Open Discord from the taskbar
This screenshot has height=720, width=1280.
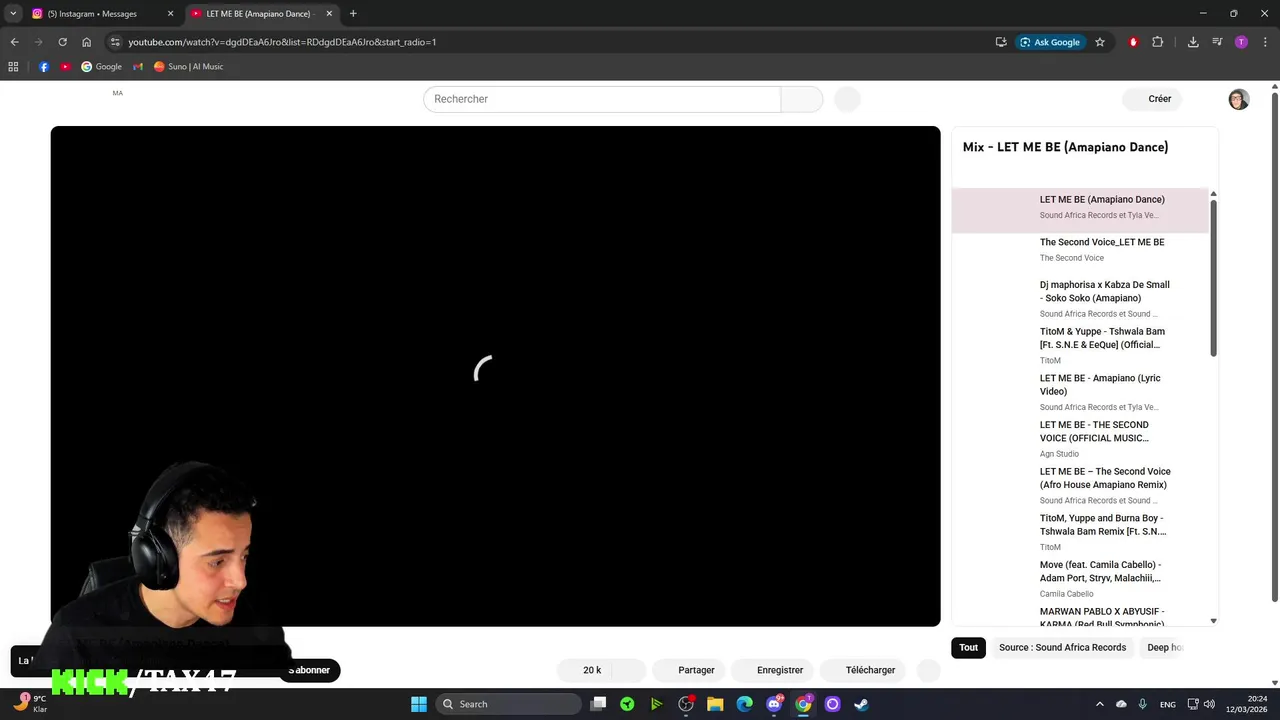pyautogui.click(x=773, y=704)
